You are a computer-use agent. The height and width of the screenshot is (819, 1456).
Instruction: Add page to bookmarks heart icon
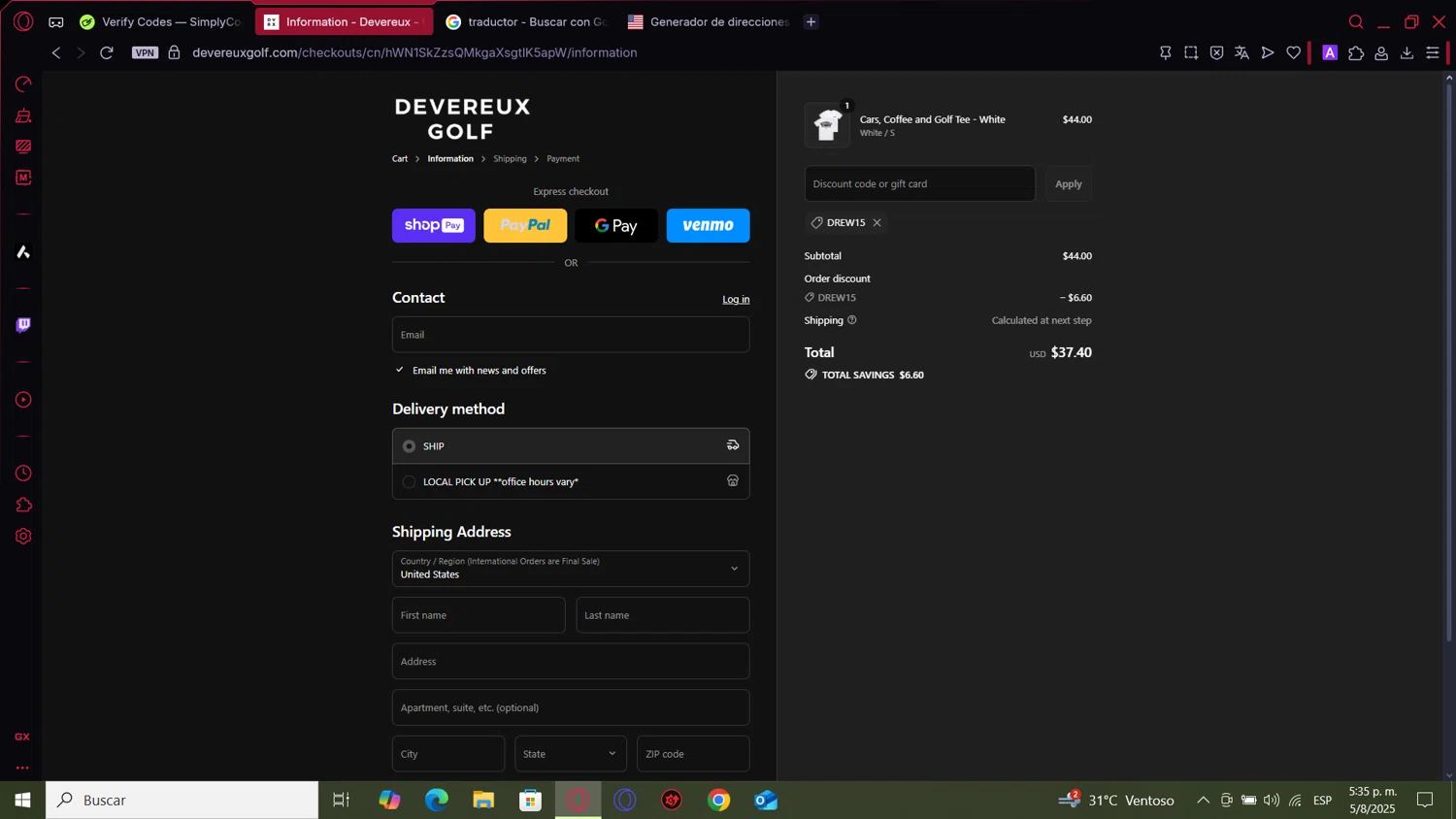[x=1293, y=52]
